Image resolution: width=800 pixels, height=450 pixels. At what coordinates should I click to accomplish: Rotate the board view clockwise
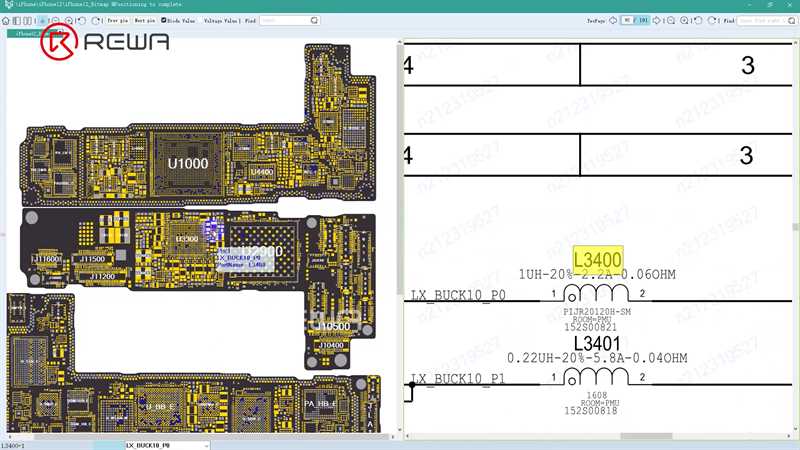click(x=95, y=21)
